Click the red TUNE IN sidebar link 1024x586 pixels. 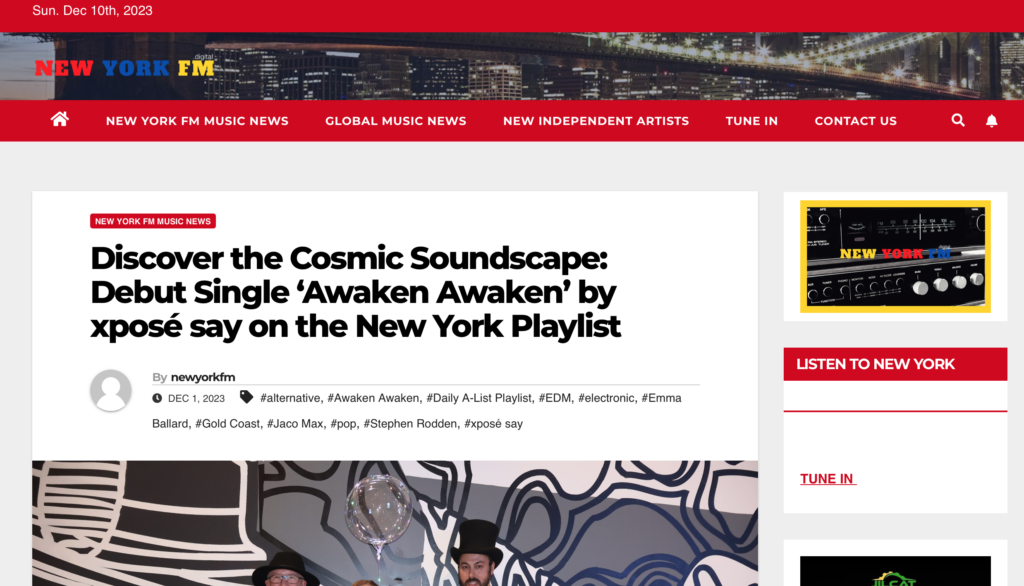tap(828, 479)
